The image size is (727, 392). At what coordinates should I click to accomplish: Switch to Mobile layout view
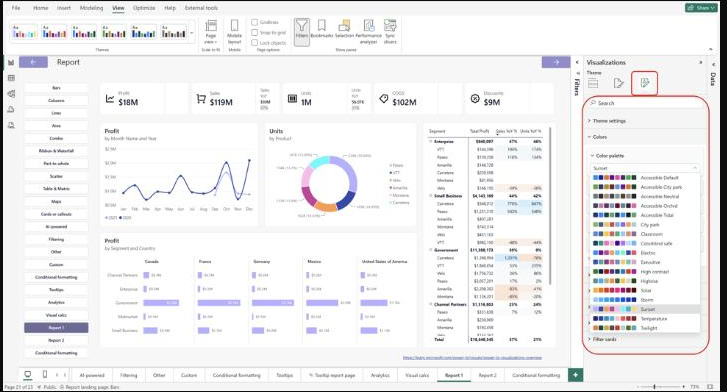click(234, 32)
